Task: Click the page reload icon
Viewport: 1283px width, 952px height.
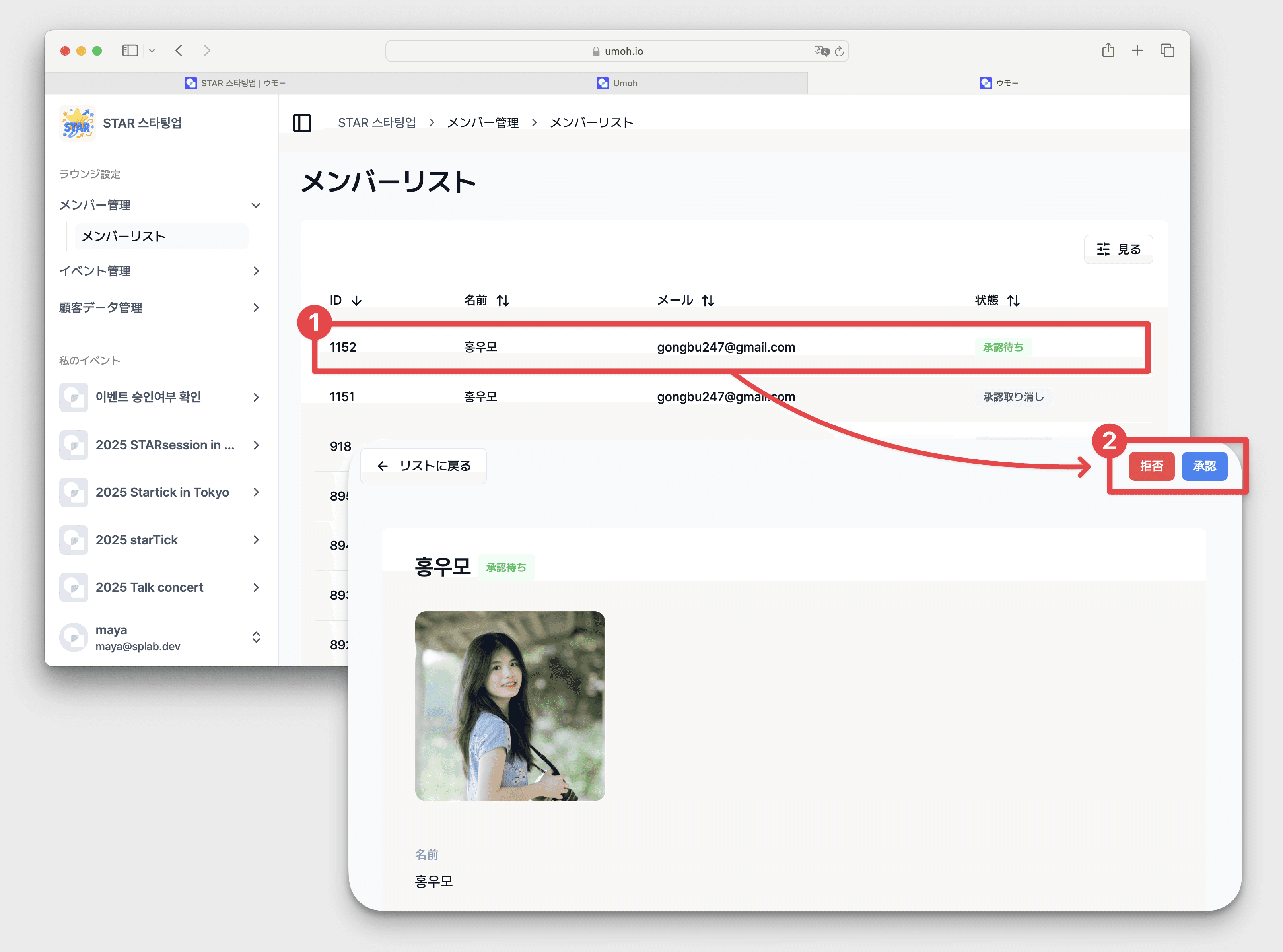Action: click(x=839, y=51)
